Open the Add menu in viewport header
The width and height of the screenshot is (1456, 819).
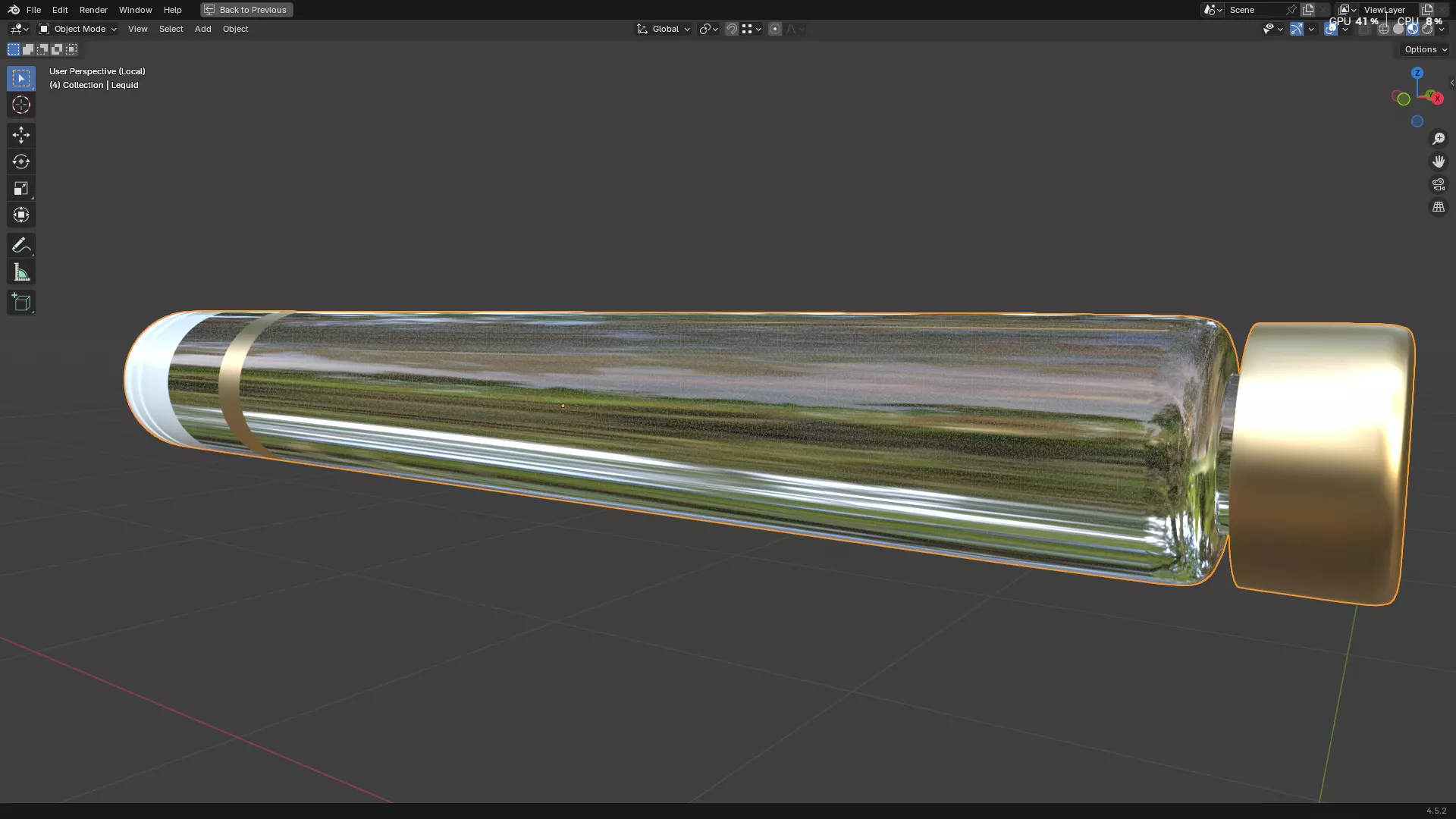pyautogui.click(x=202, y=29)
